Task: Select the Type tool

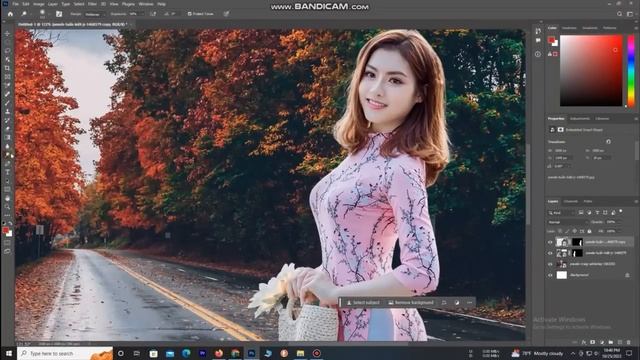Action: tap(7, 172)
